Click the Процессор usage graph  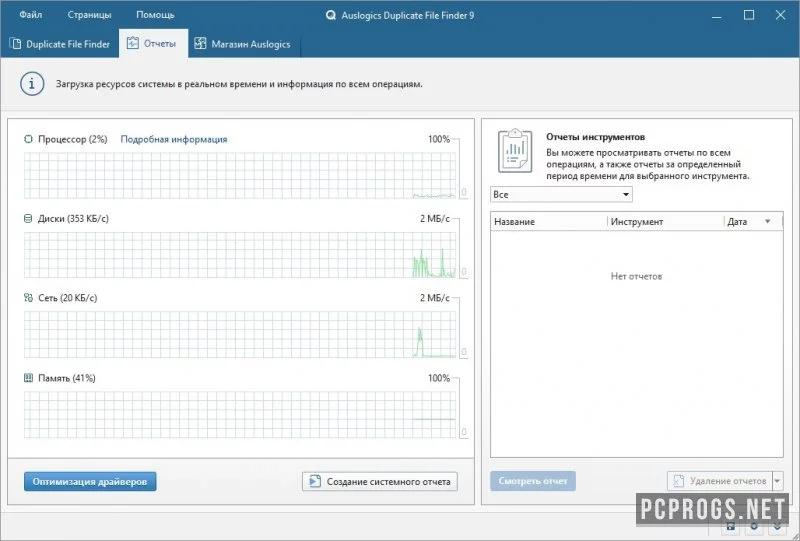(x=240, y=175)
